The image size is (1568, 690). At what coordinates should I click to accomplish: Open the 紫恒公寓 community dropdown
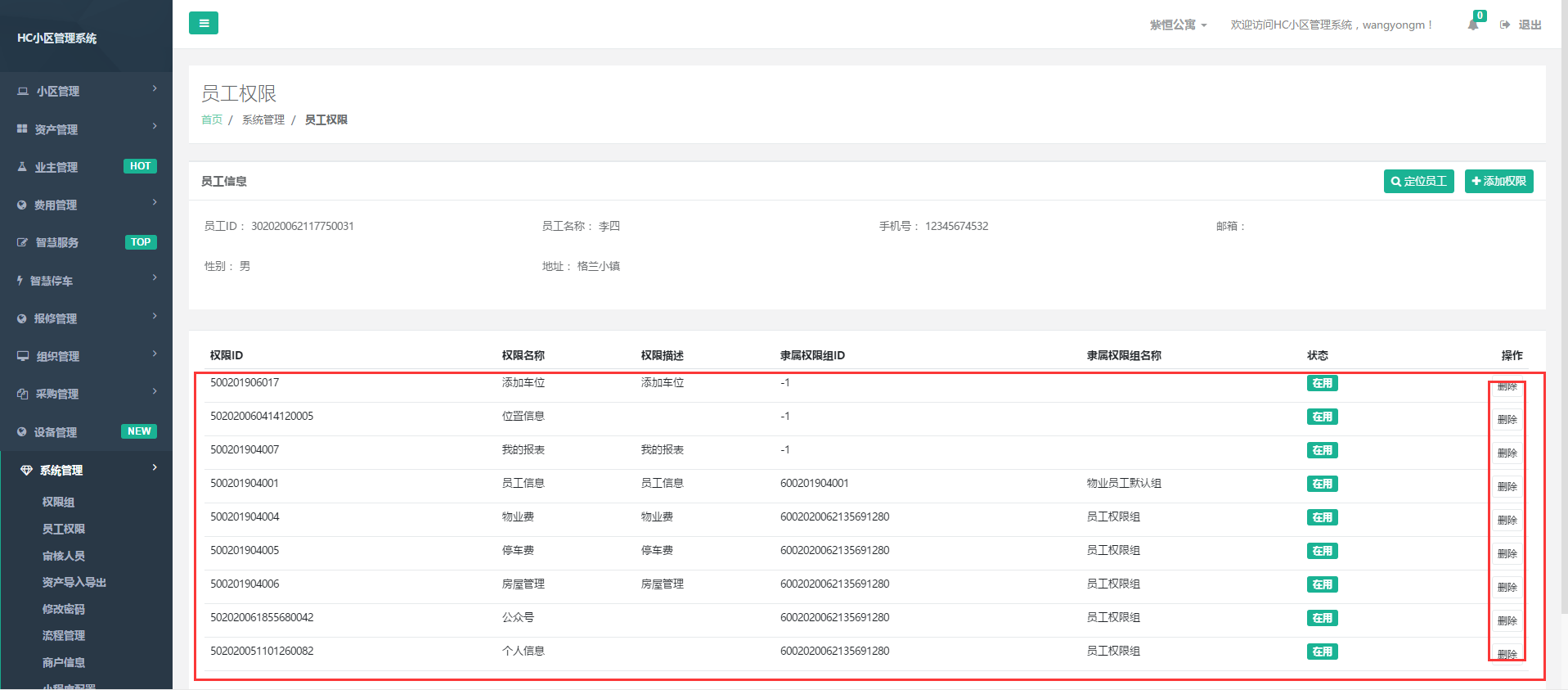pyautogui.click(x=1178, y=25)
